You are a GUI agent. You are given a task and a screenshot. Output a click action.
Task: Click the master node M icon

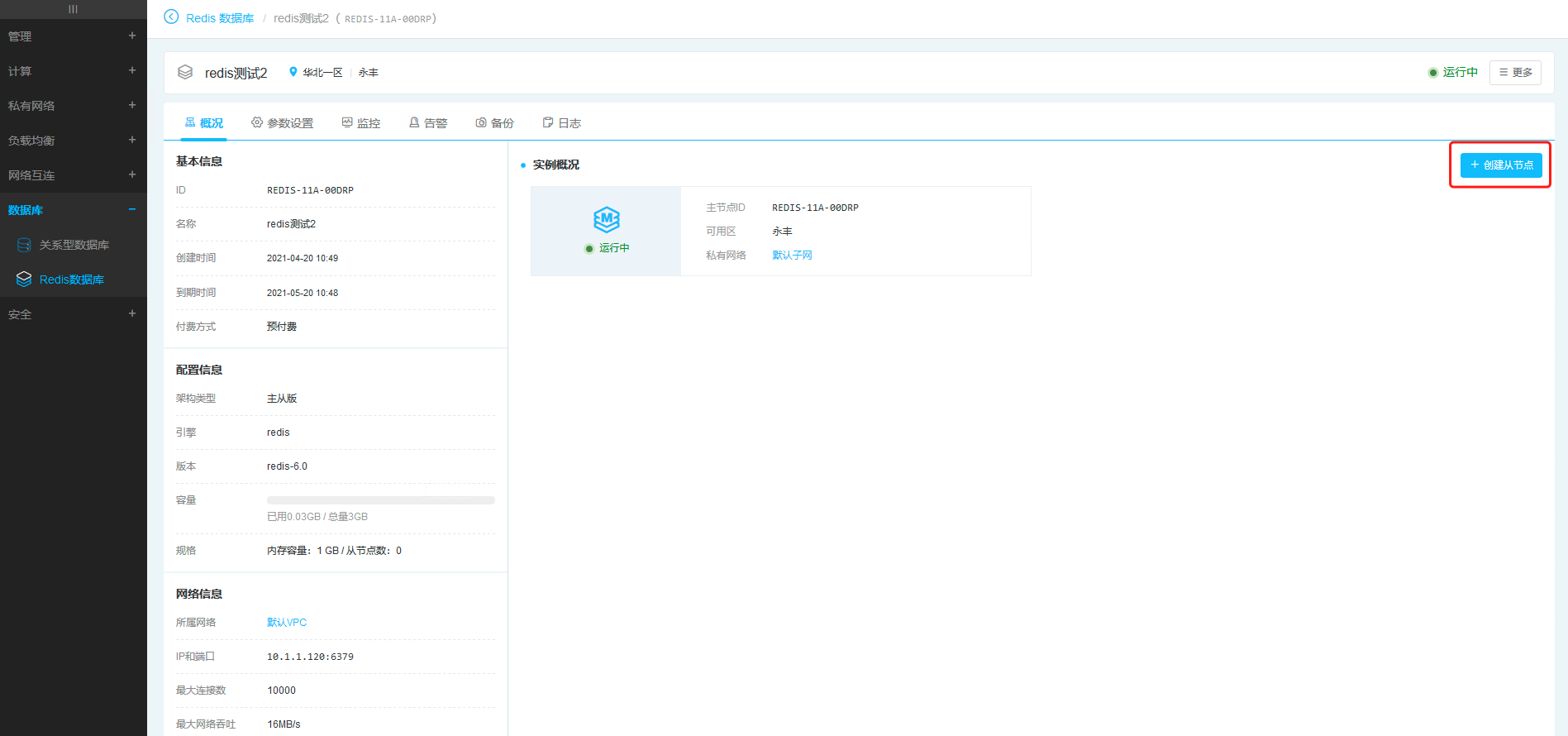(607, 219)
